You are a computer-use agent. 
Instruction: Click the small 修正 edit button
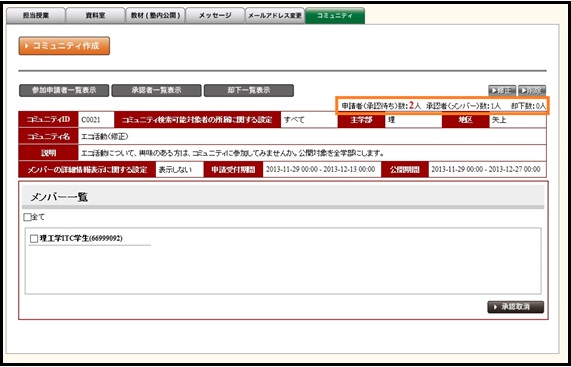coord(502,90)
